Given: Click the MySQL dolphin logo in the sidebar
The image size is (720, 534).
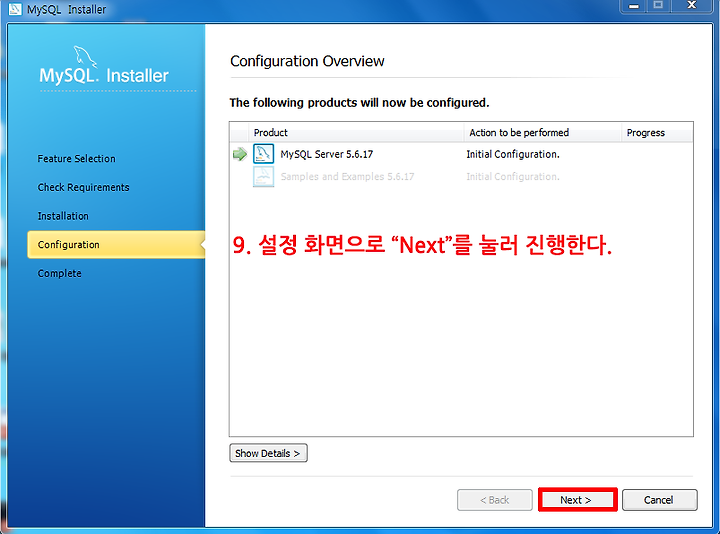Looking at the screenshot, I should (x=85, y=57).
